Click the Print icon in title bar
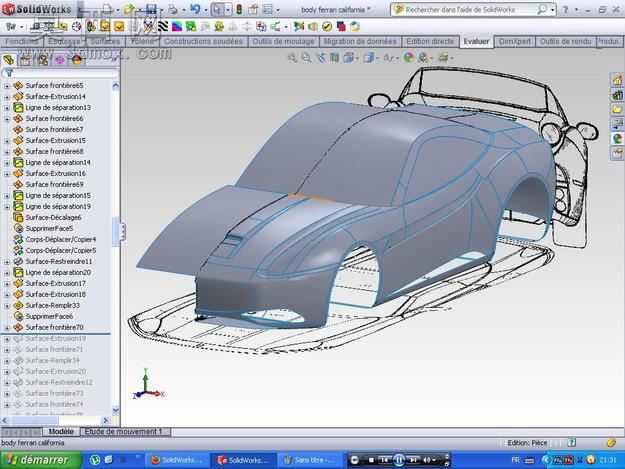The image size is (625, 469). pos(173,9)
